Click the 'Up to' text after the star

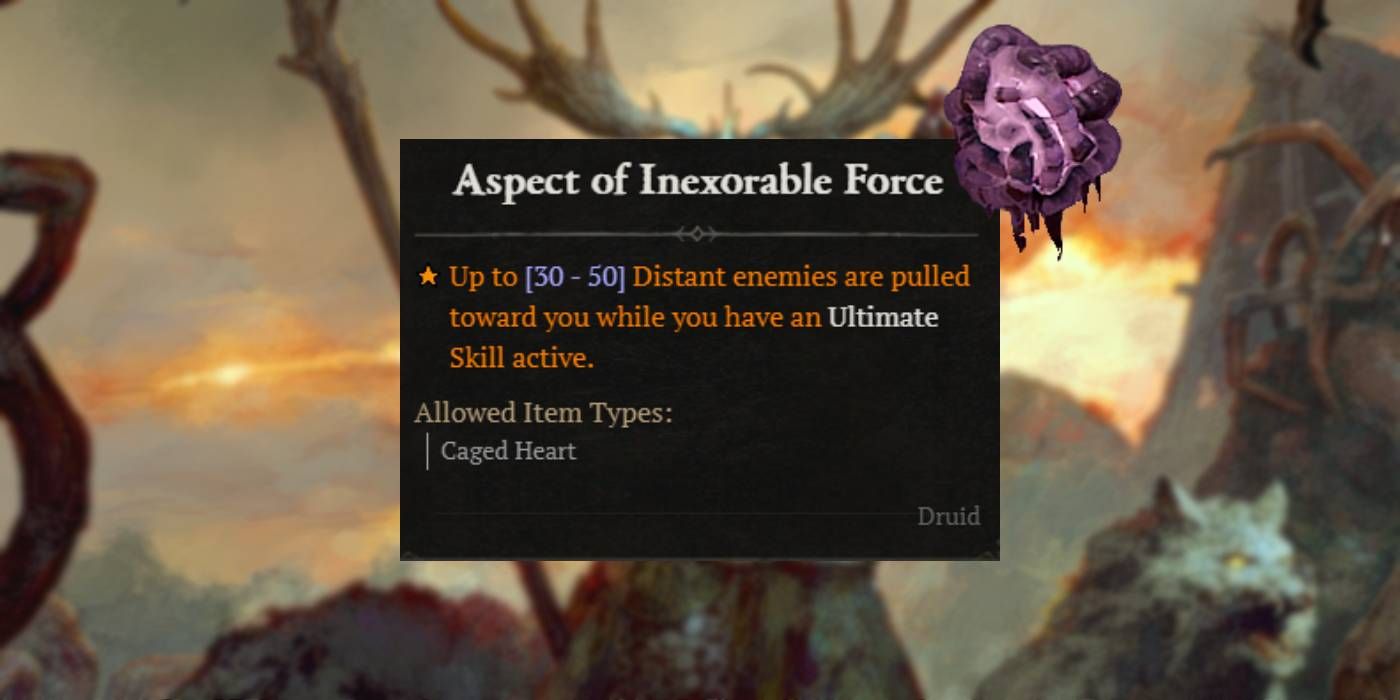[483, 277]
